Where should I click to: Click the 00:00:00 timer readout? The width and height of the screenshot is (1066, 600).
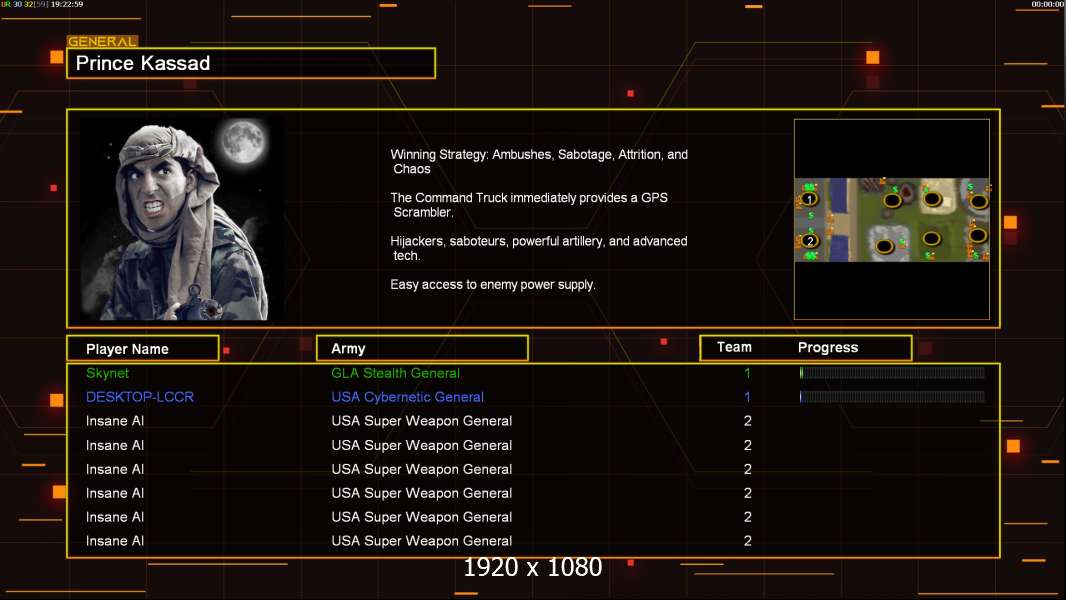click(x=1048, y=4)
